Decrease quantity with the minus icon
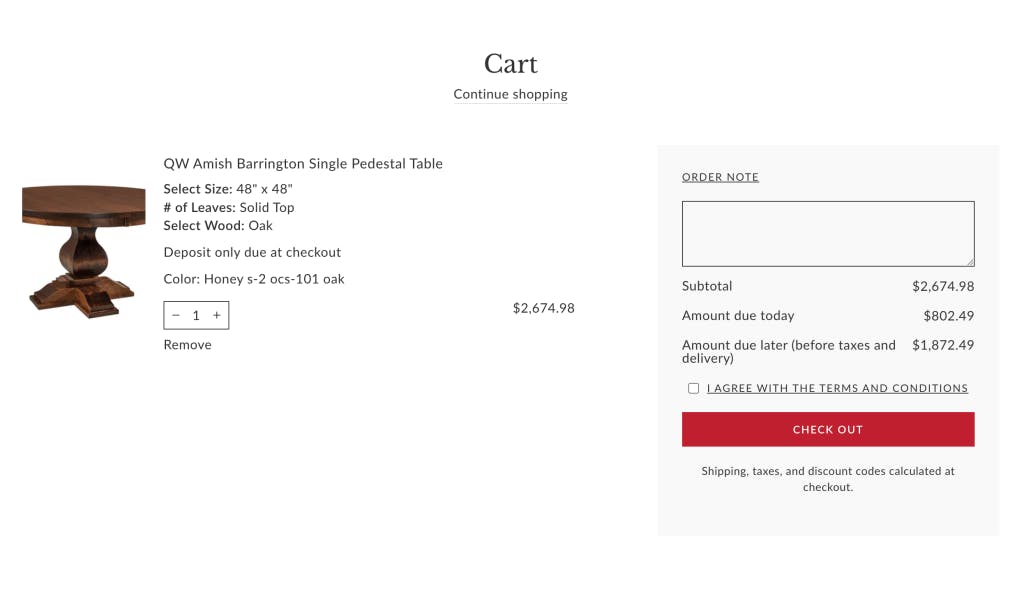1024x590 pixels. (176, 316)
